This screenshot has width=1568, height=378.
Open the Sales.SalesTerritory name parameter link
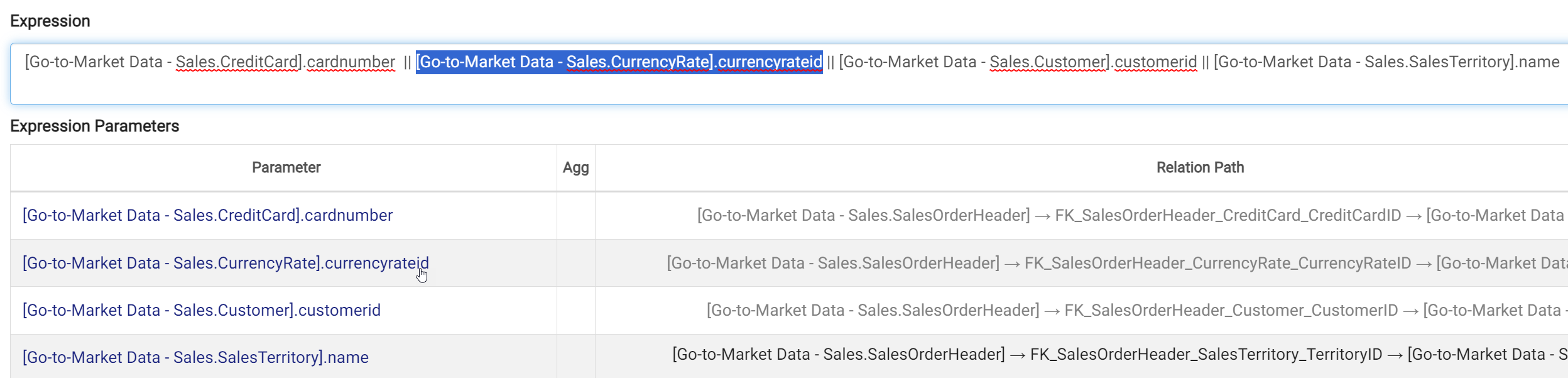point(195,358)
